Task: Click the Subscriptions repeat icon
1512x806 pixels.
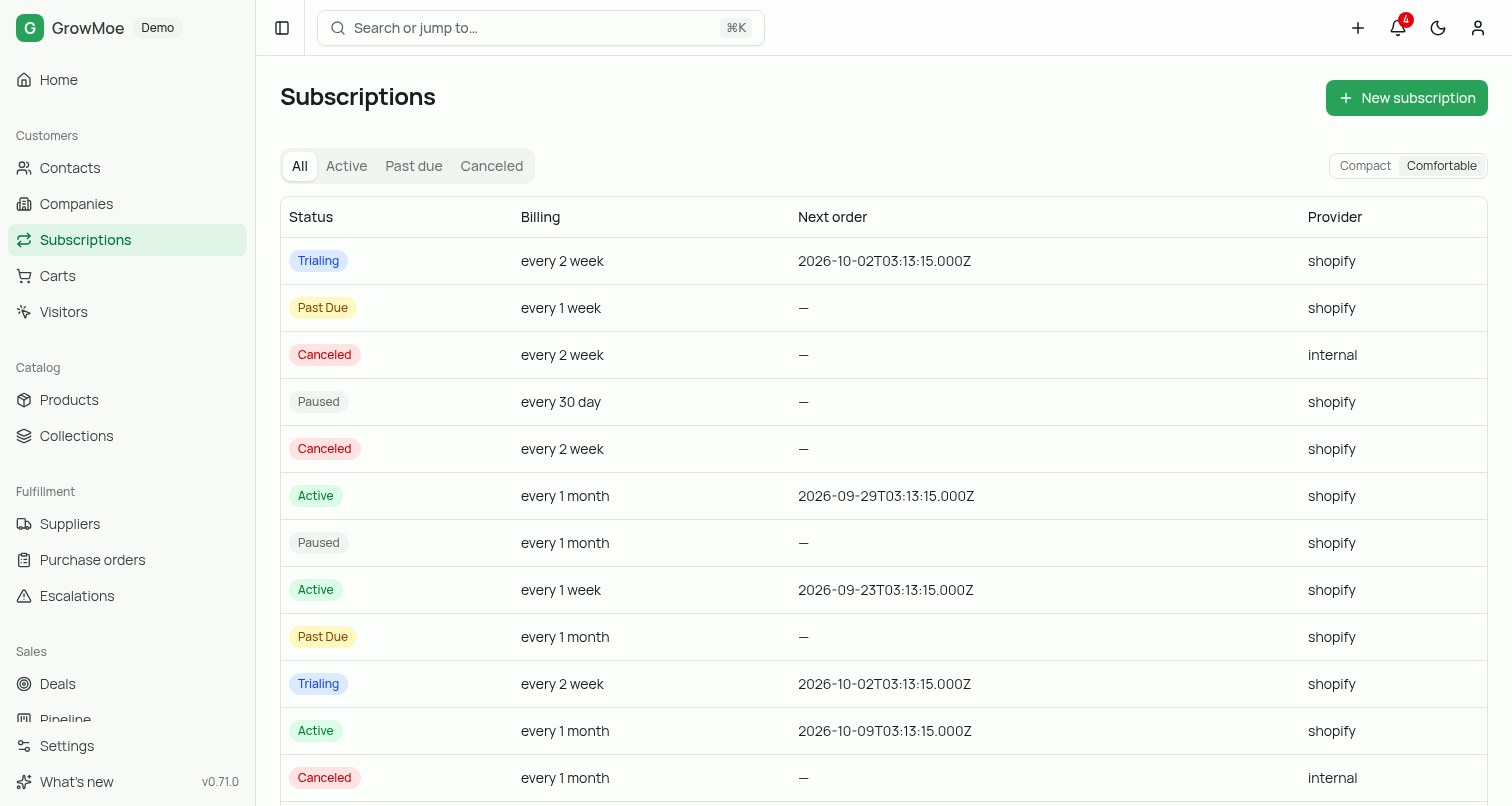Action: tap(24, 240)
